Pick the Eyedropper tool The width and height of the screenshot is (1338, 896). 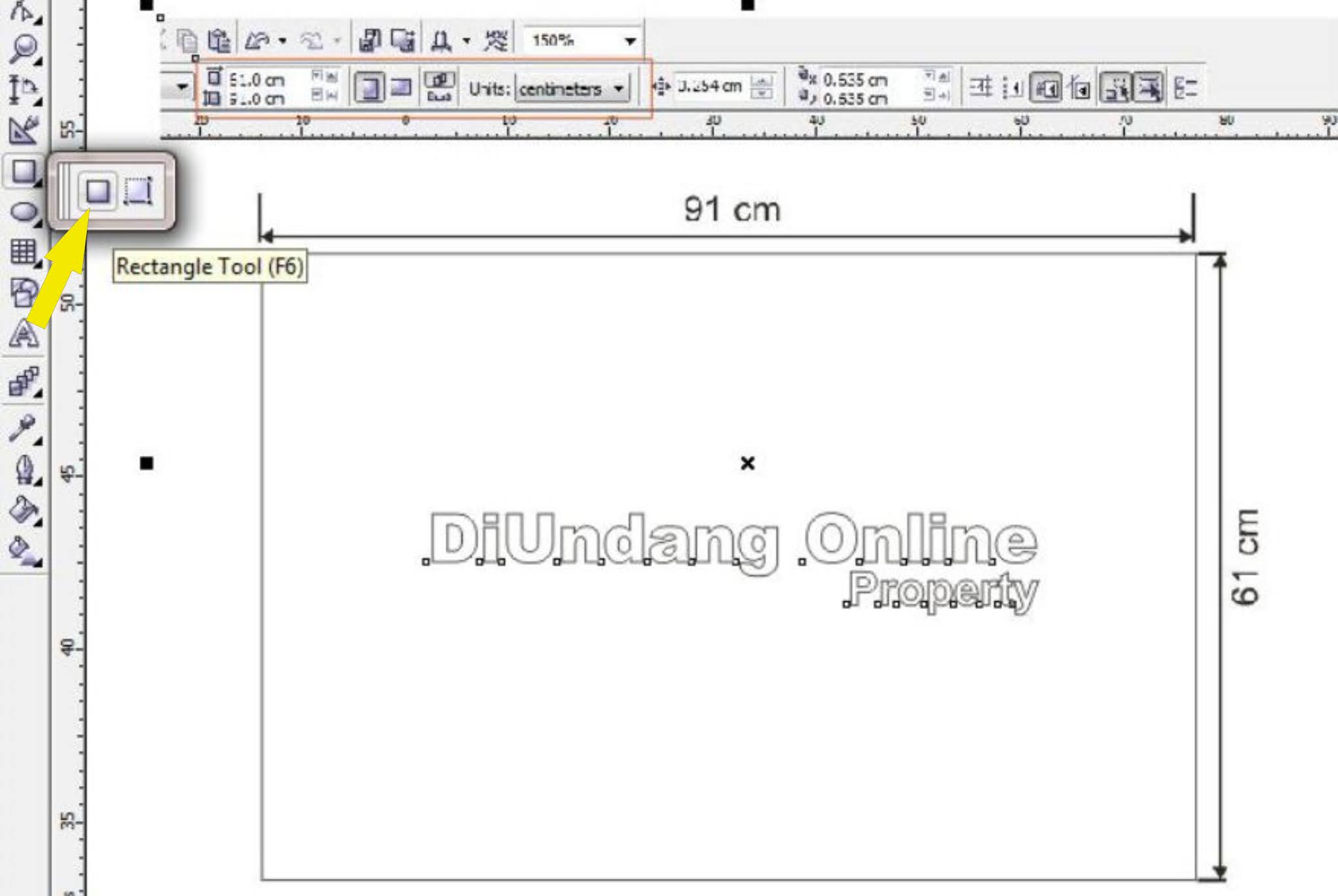click(x=24, y=429)
